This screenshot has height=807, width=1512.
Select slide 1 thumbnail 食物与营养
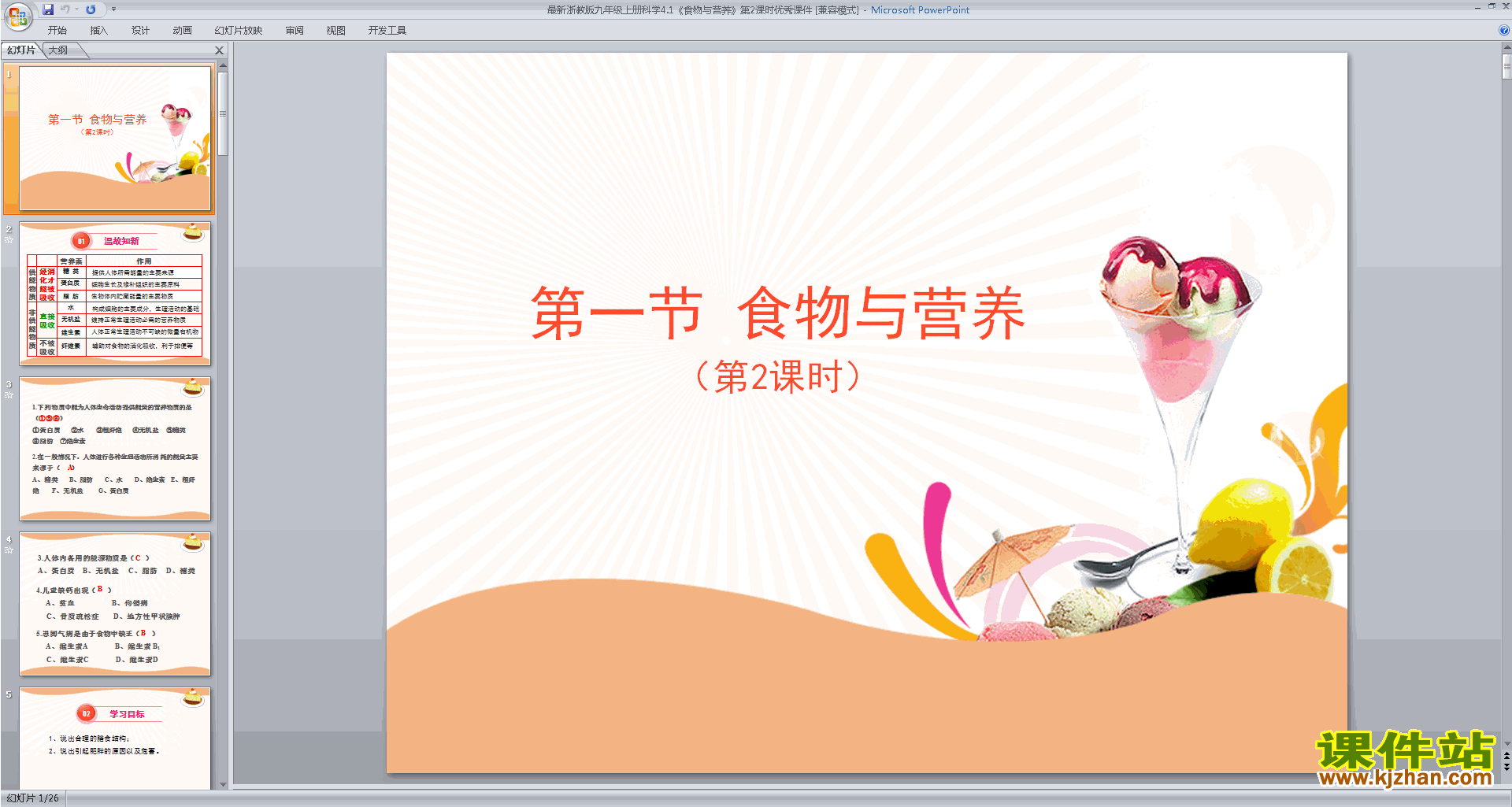(x=115, y=139)
